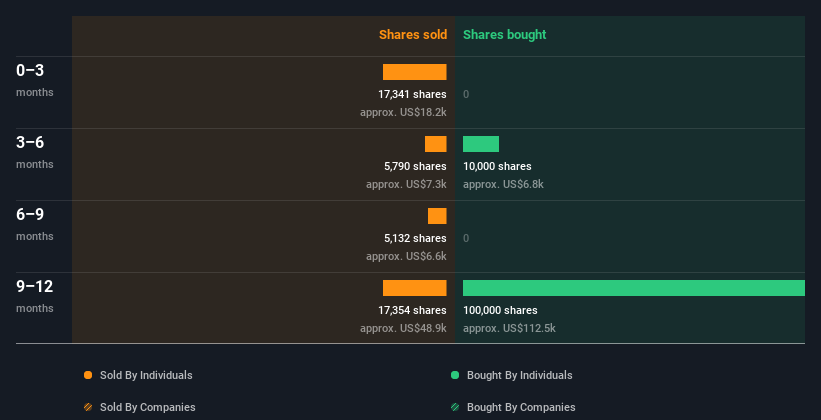Click the Shares sold column header

pyautogui.click(x=412, y=35)
